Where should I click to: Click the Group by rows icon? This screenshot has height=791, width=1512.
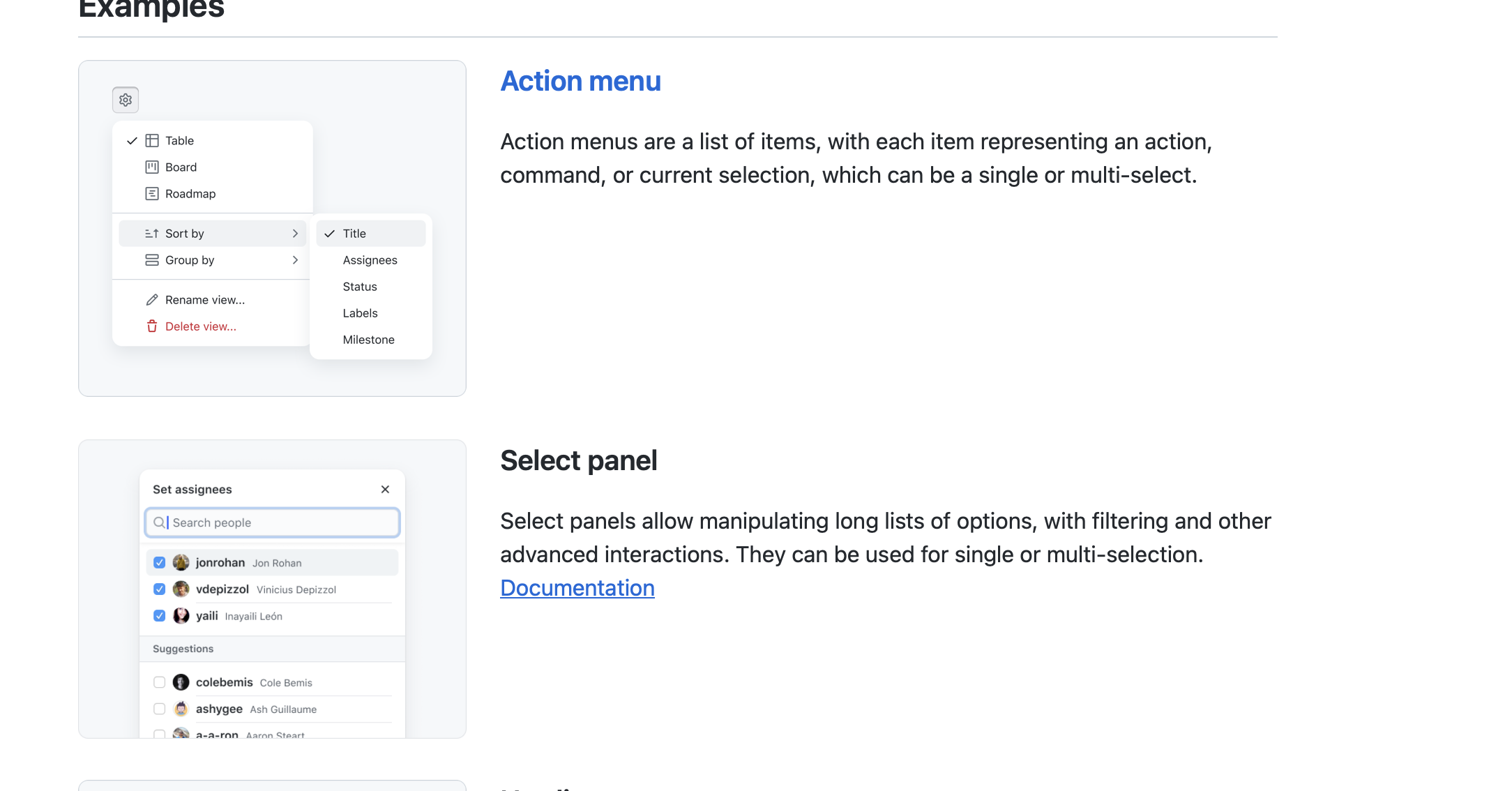151,259
